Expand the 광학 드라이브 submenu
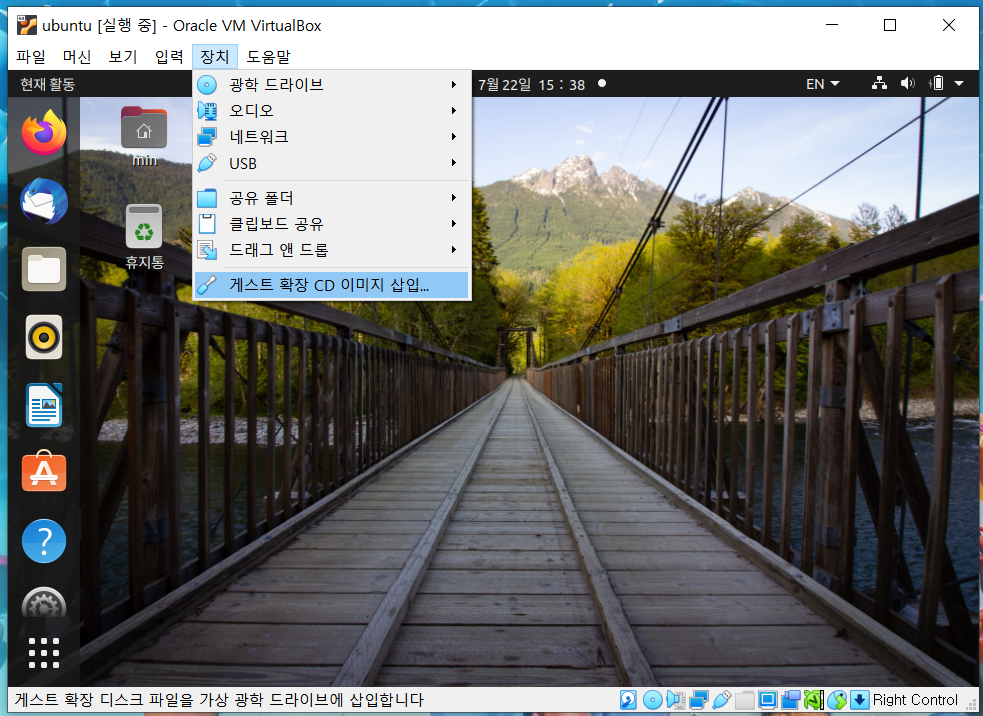Image resolution: width=983 pixels, height=716 pixels. coord(332,85)
